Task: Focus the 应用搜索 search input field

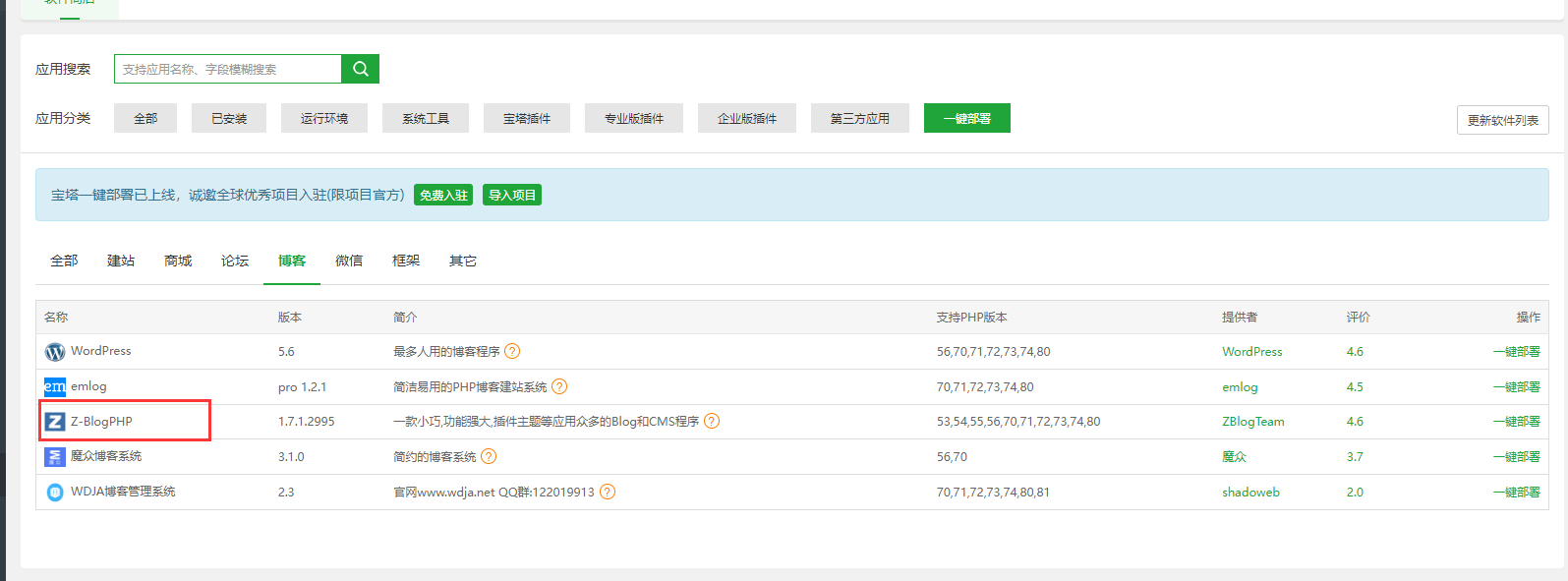Action: 228,69
